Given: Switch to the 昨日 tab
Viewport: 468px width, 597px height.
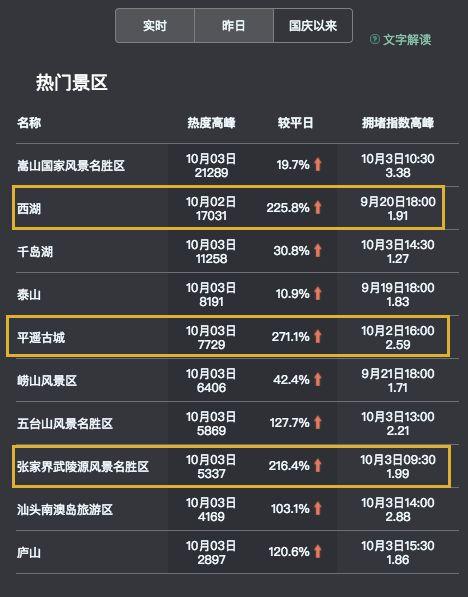Looking at the screenshot, I should click(x=234, y=26).
